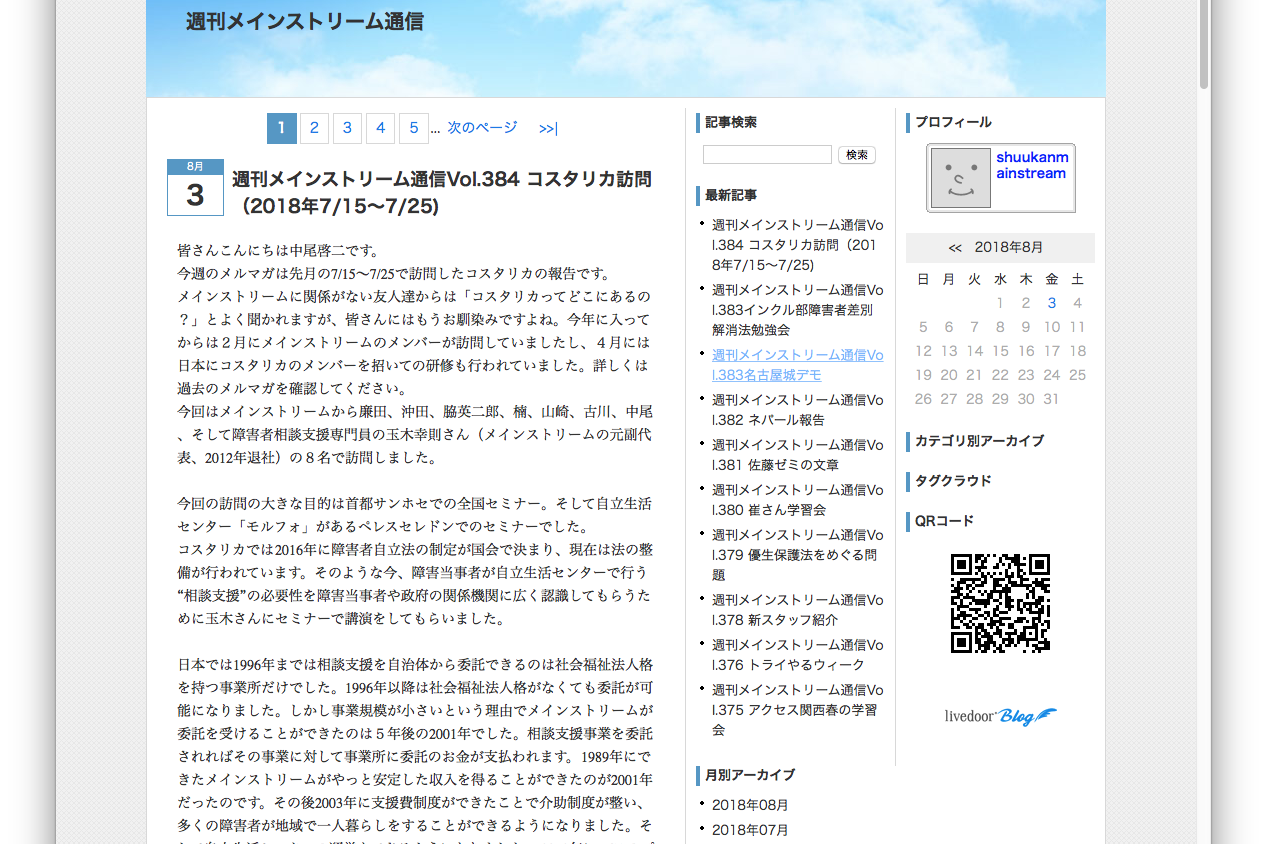The image size is (1267, 844).
Task: Click the 週刊メインストリーム通信 blog title
Action: [304, 21]
